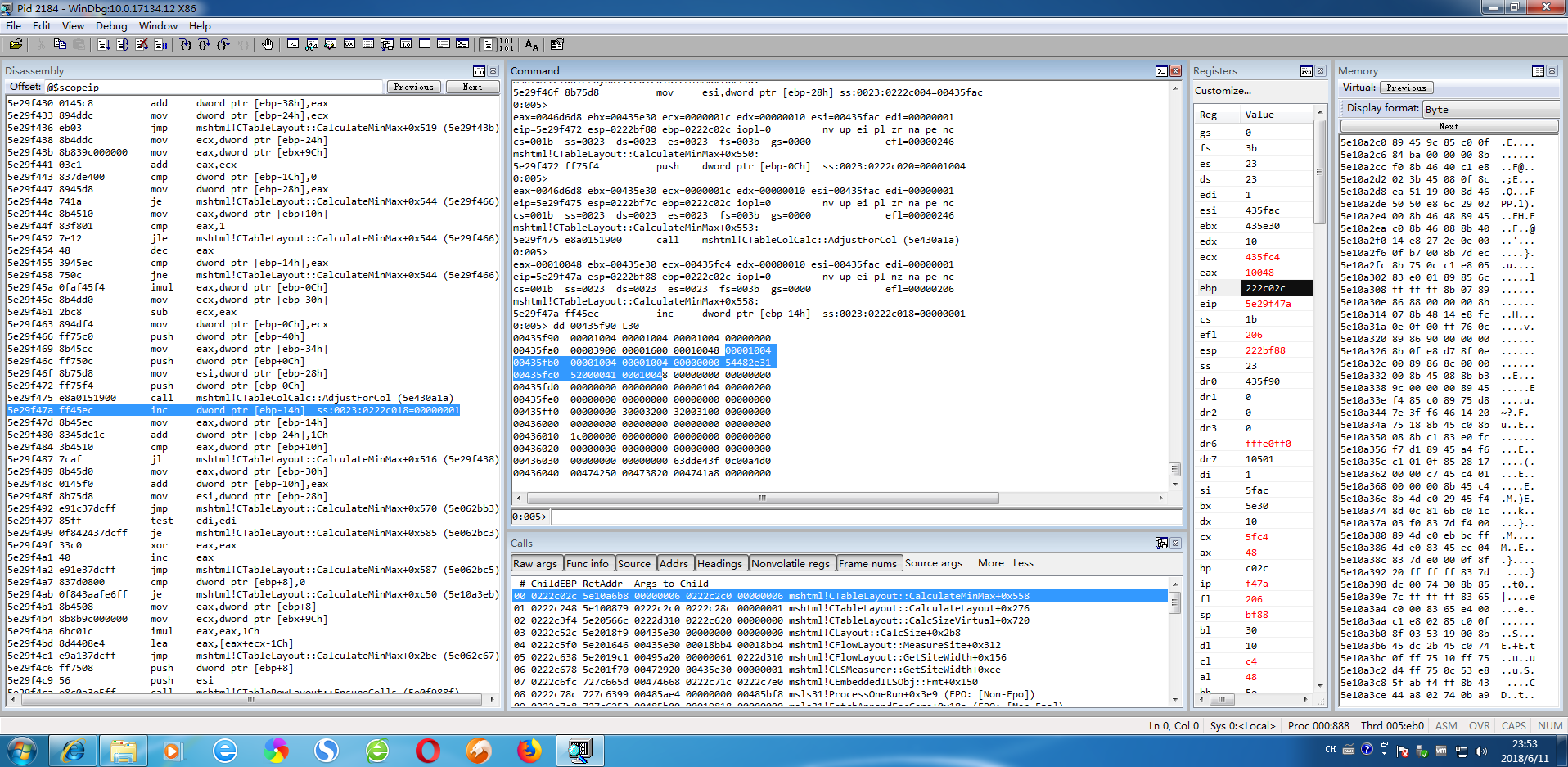Toggle Func info in Calls panel
This screenshot has height=767, width=1568.
[x=588, y=563]
